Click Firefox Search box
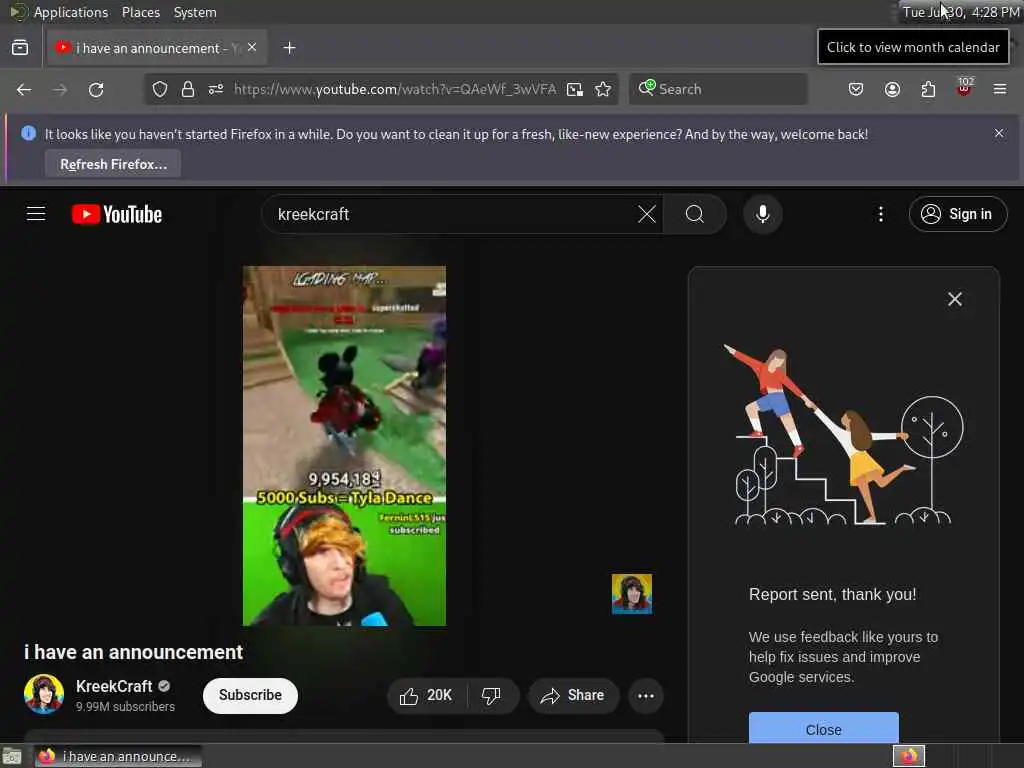The image size is (1024, 768). pyautogui.click(x=718, y=89)
